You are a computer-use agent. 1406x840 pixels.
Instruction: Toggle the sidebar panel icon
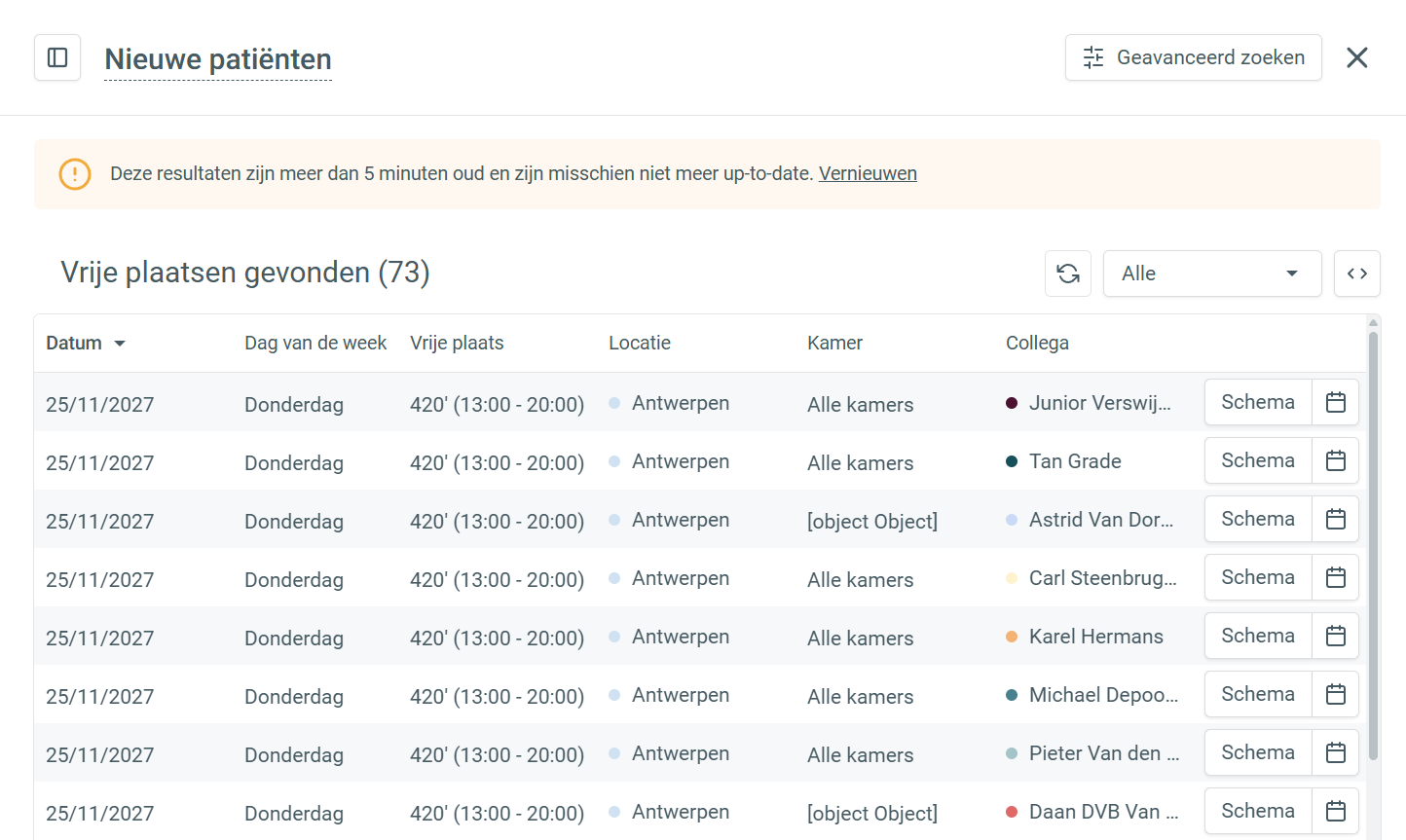[57, 57]
